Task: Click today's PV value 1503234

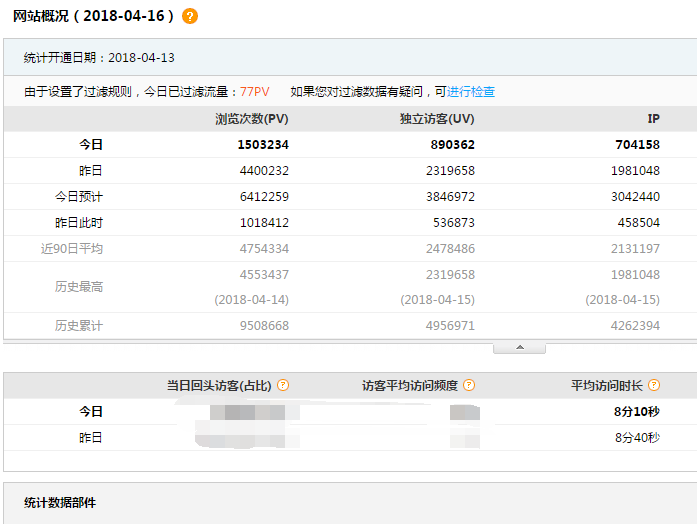Action: 263,145
